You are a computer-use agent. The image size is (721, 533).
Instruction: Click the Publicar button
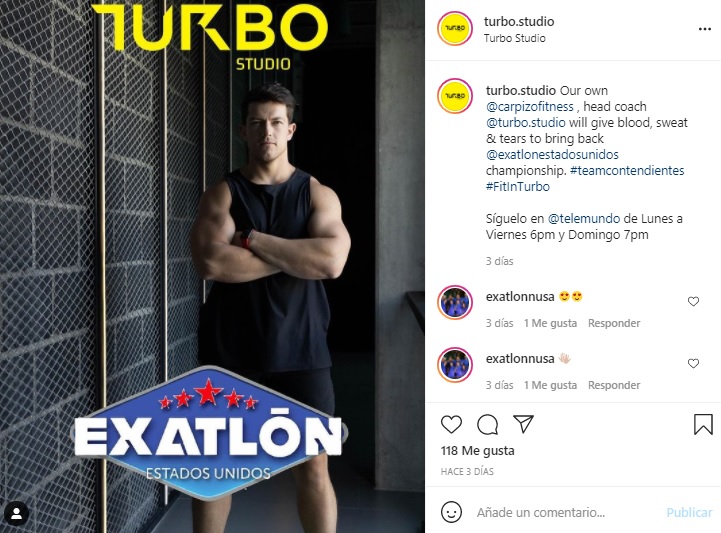tap(689, 512)
